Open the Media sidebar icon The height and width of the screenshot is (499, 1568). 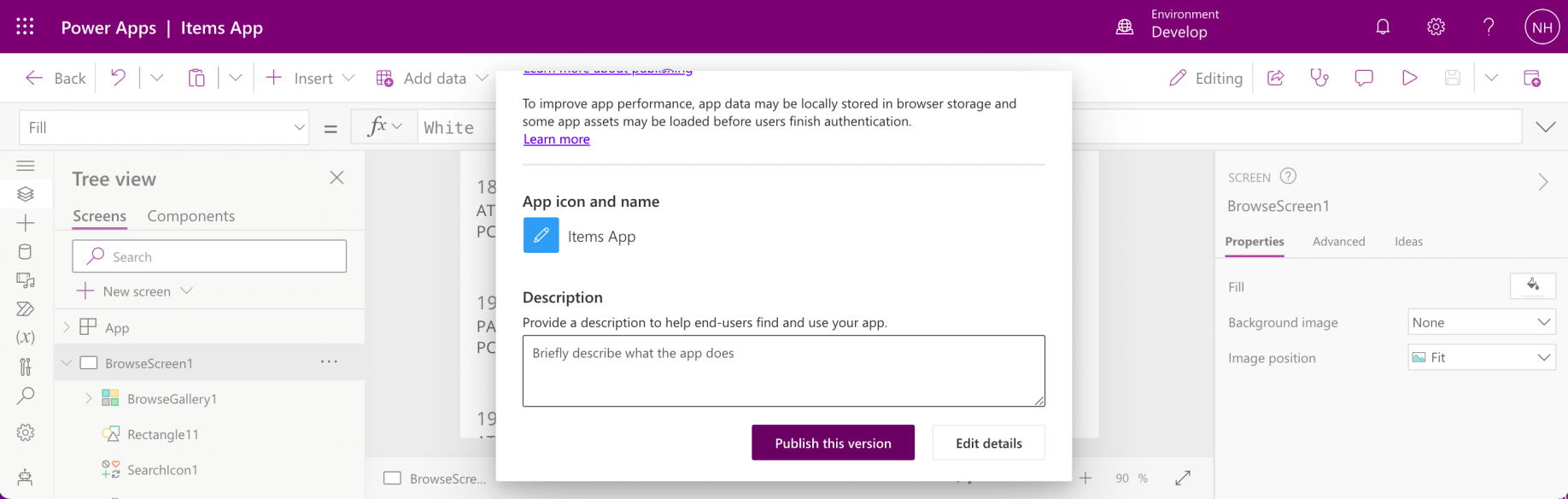(x=26, y=280)
